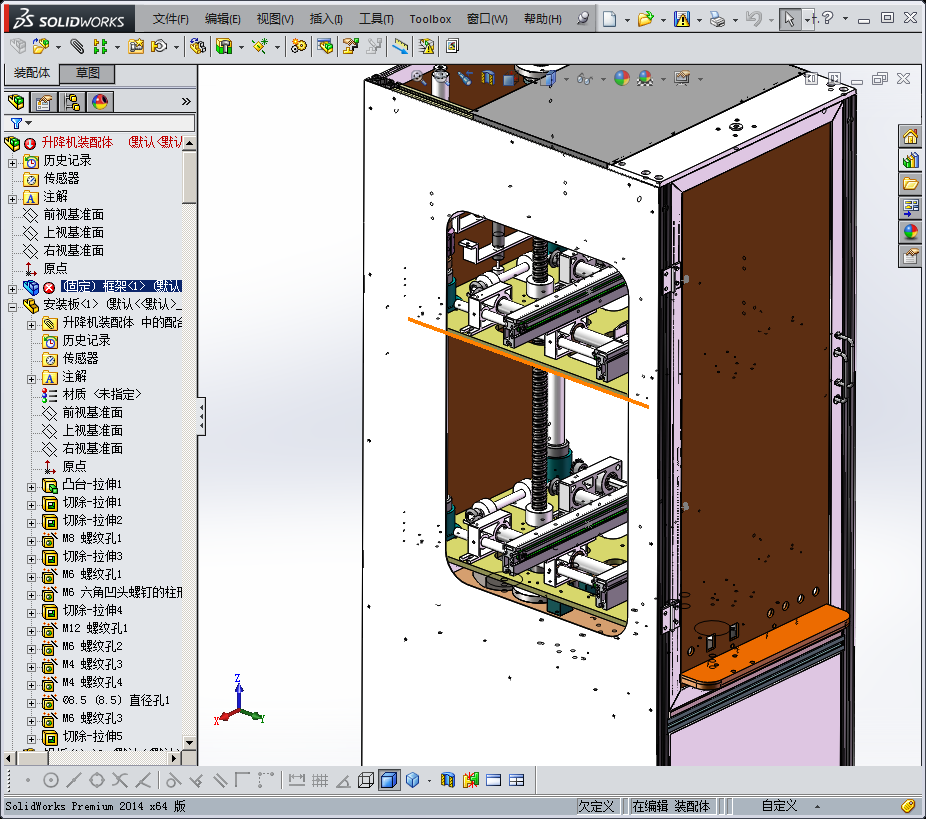Switch to the 草图 tab
The height and width of the screenshot is (819, 926).
[x=88, y=73]
